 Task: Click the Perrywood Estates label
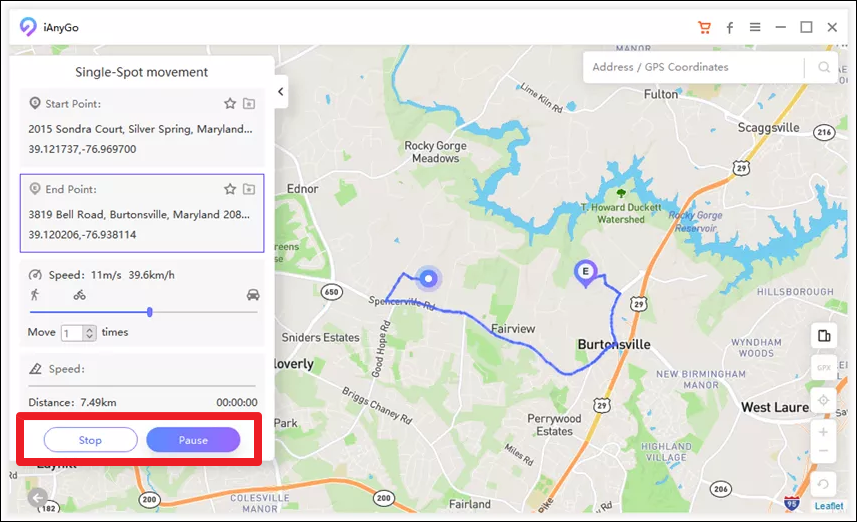coord(554,425)
